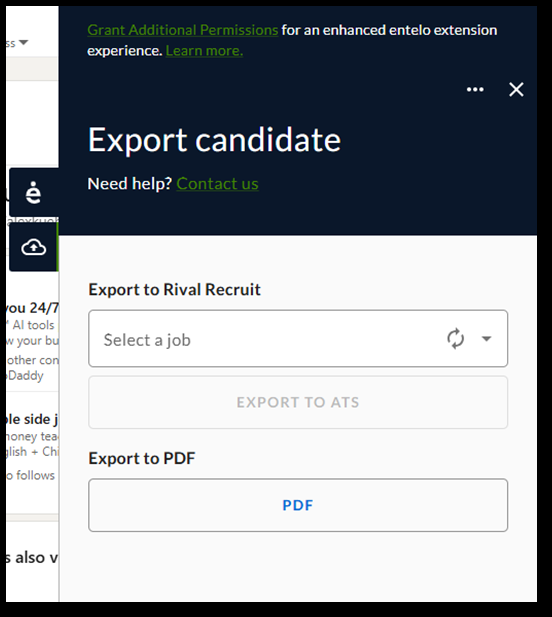The height and width of the screenshot is (617, 552).
Task: Expand the Select a job dropdown arrow
Action: (486, 338)
